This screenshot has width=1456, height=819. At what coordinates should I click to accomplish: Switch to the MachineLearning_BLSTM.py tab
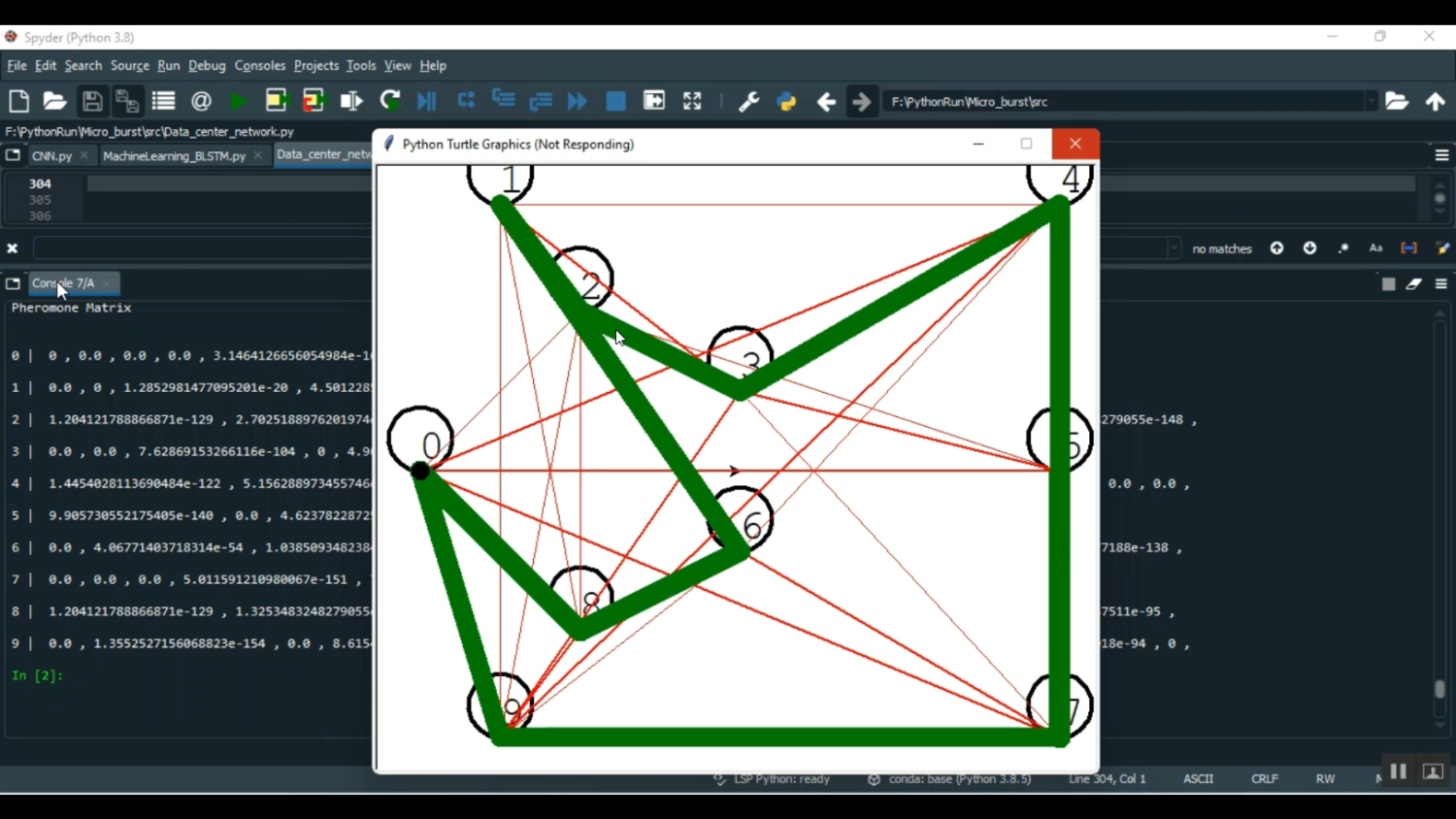click(x=174, y=155)
